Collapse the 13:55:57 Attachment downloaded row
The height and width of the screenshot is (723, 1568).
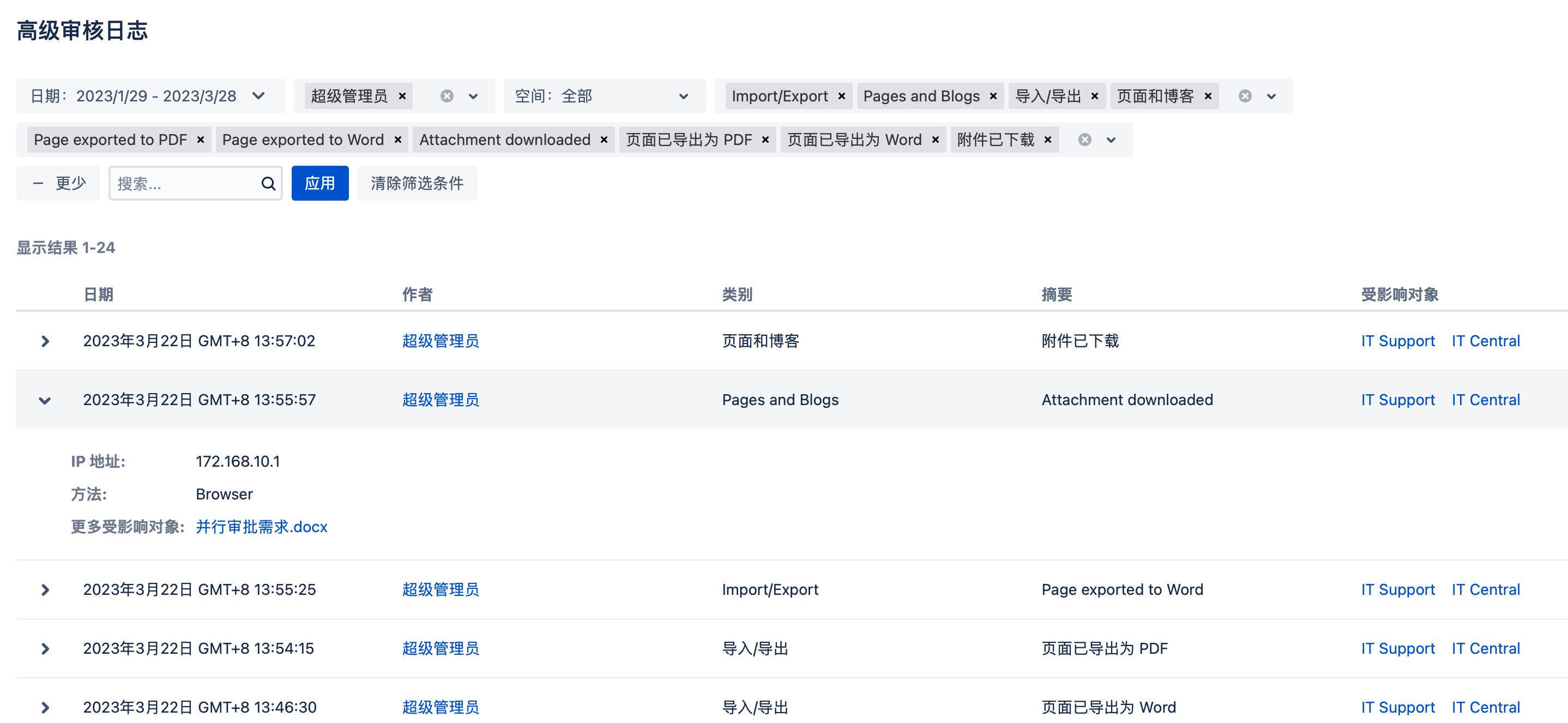[x=45, y=400]
